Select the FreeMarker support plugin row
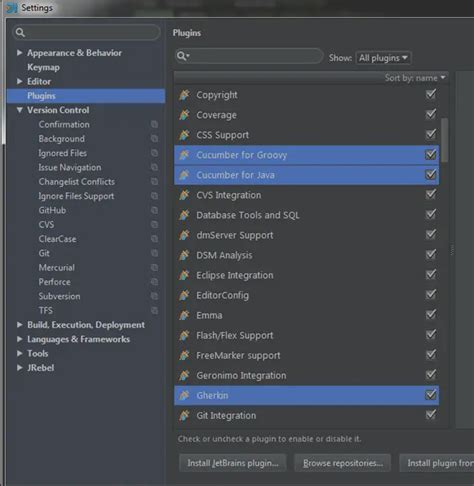The image size is (474, 486). pos(306,355)
